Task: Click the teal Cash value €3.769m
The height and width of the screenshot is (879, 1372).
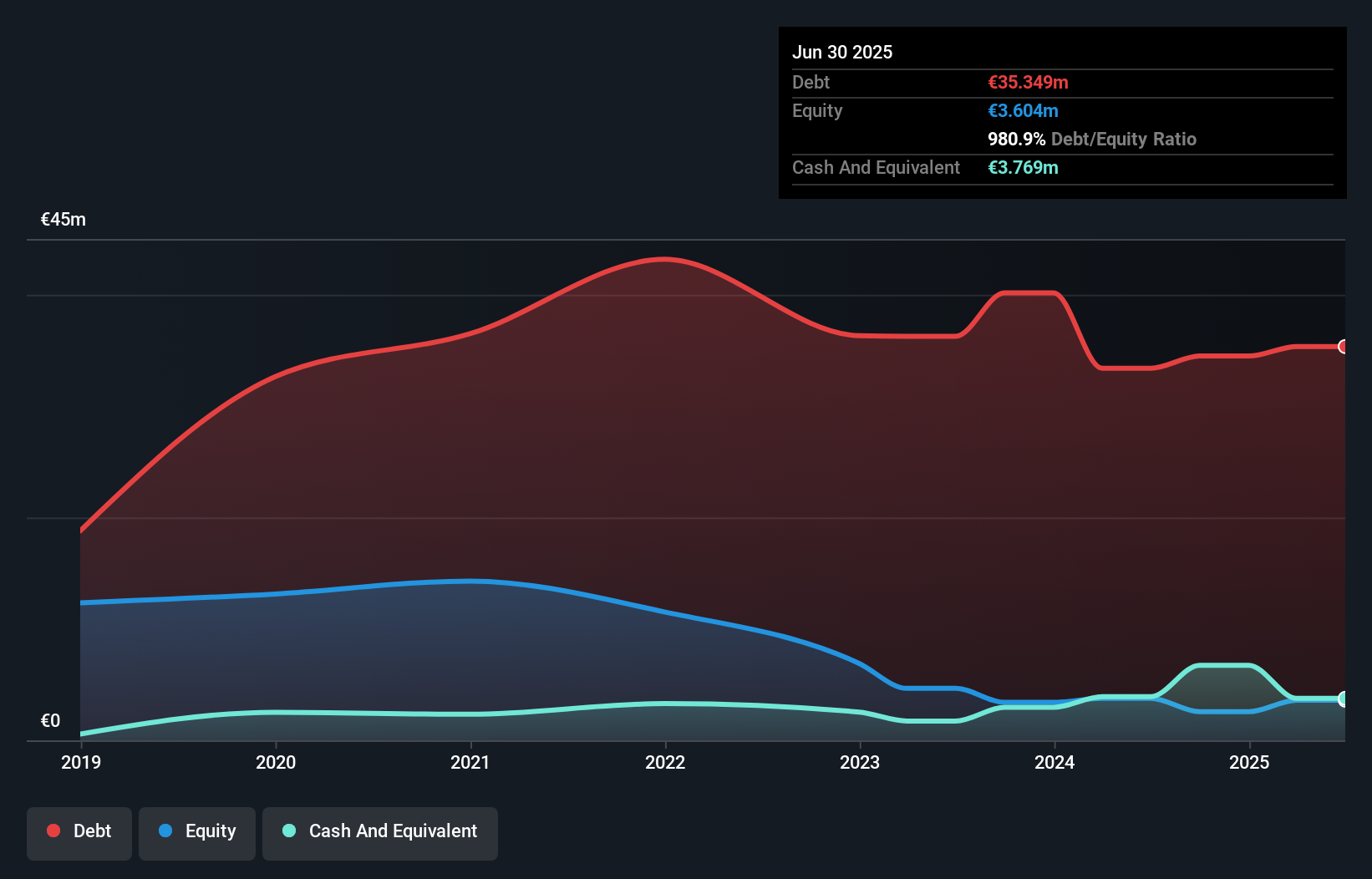Action: (1023, 167)
